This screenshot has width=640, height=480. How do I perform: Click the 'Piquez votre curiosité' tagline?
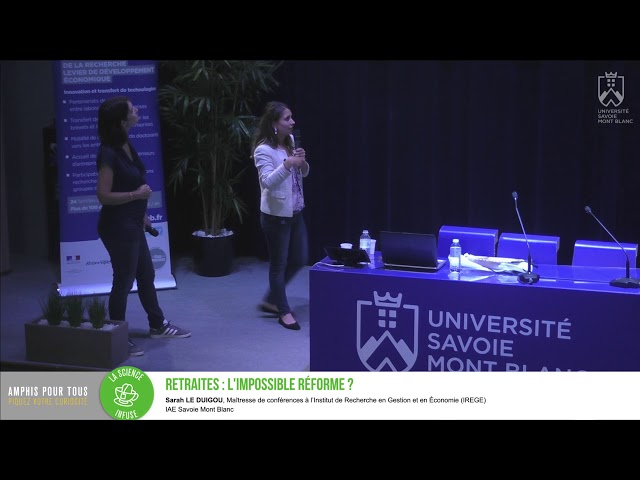pos(48,402)
